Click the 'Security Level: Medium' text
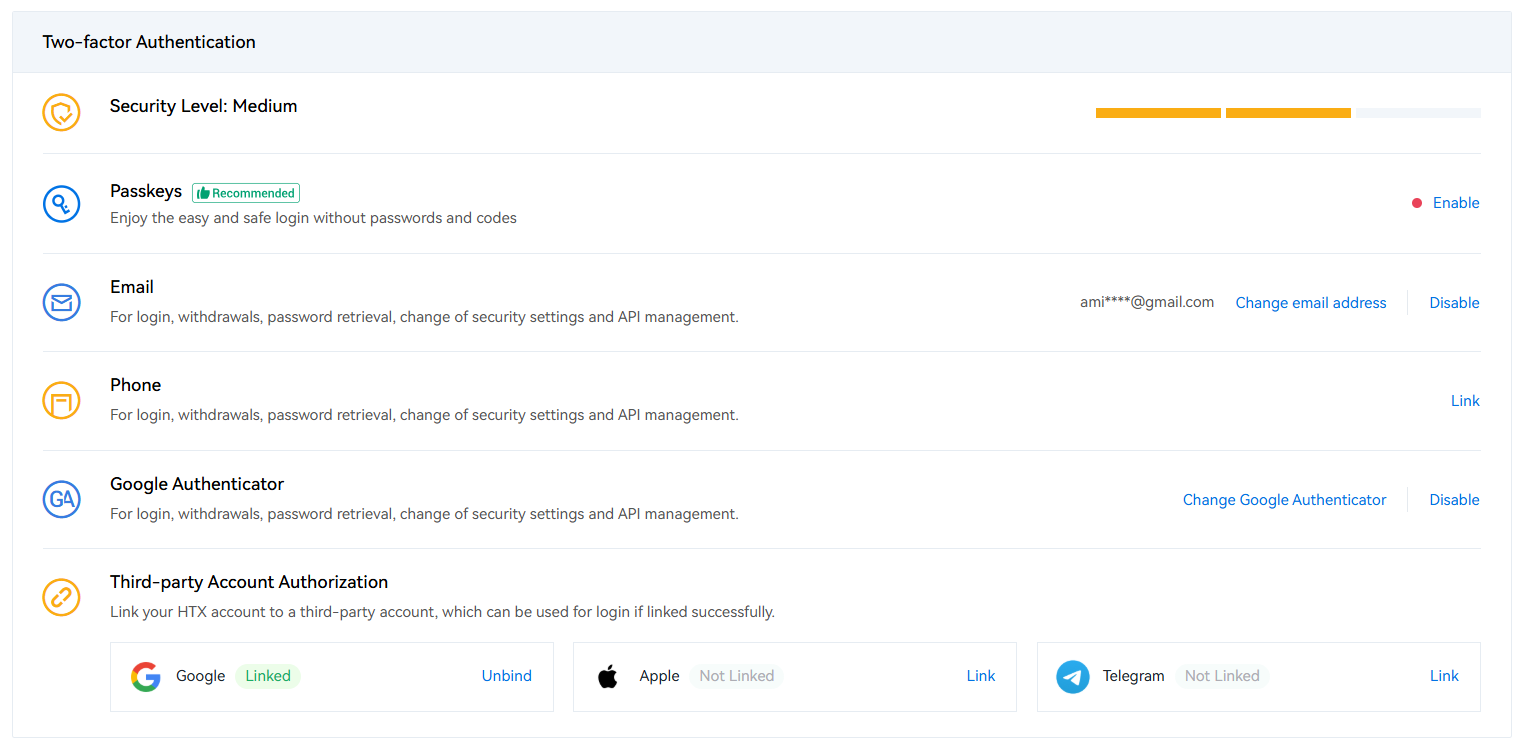The width and height of the screenshot is (1523, 749). tap(204, 106)
